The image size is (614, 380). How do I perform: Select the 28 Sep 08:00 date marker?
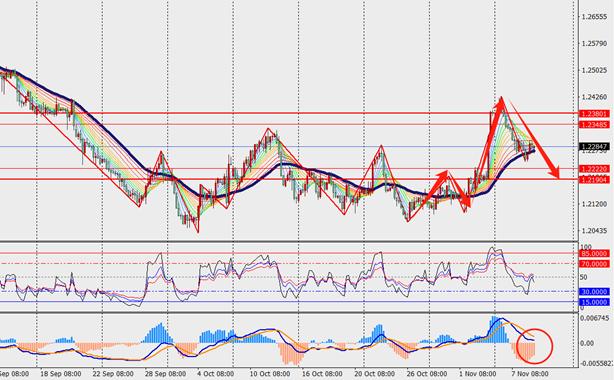[x=166, y=374]
